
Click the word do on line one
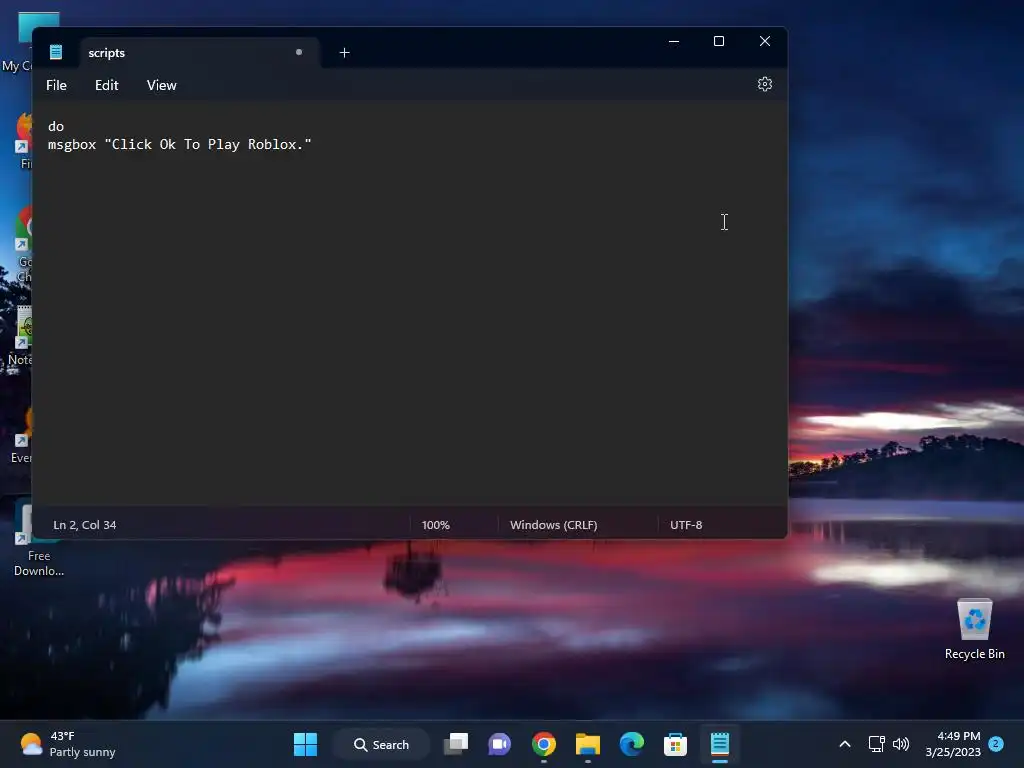point(56,126)
